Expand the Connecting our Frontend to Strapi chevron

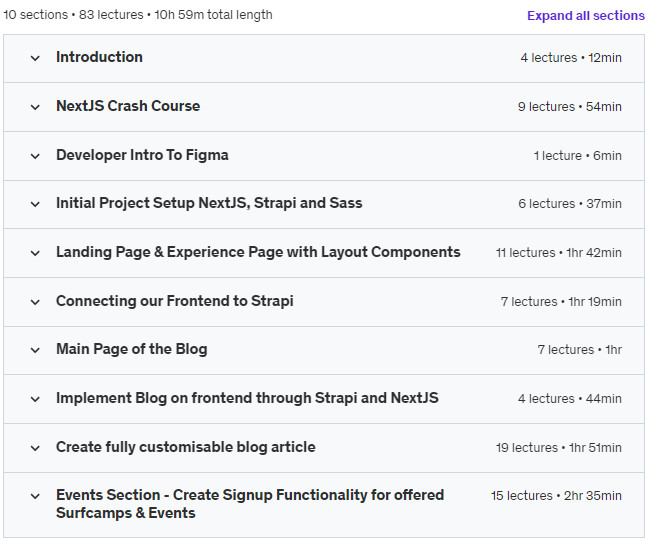[x=35, y=302]
